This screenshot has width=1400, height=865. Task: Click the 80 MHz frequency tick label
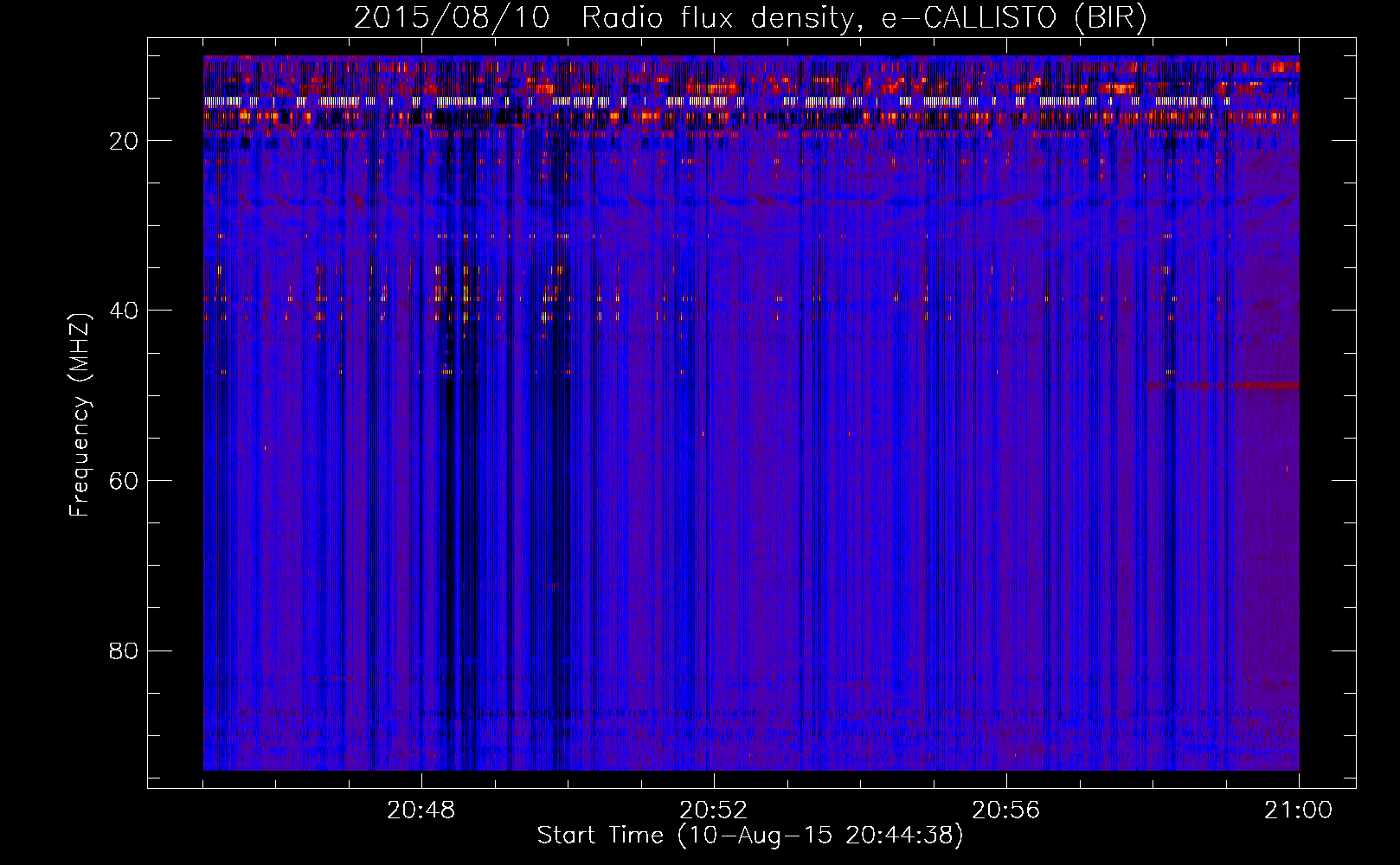point(125,650)
